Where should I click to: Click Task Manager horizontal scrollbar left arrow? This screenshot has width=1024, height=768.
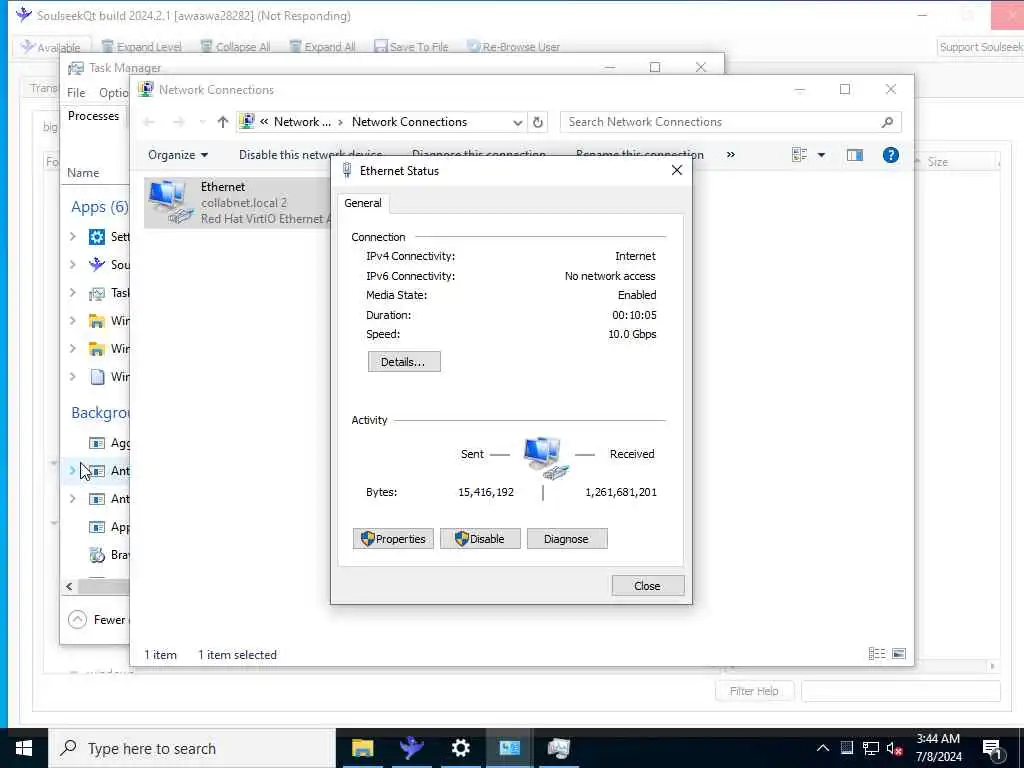click(x=69, y=586)
